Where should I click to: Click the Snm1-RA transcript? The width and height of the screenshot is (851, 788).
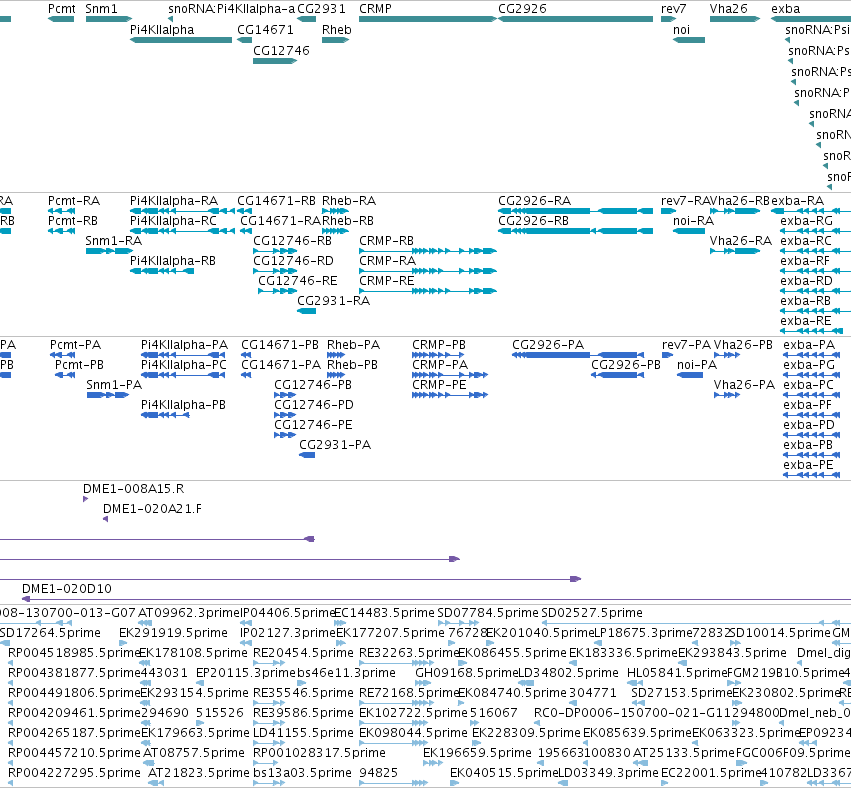pyautogui.click(x=109, y=251)
